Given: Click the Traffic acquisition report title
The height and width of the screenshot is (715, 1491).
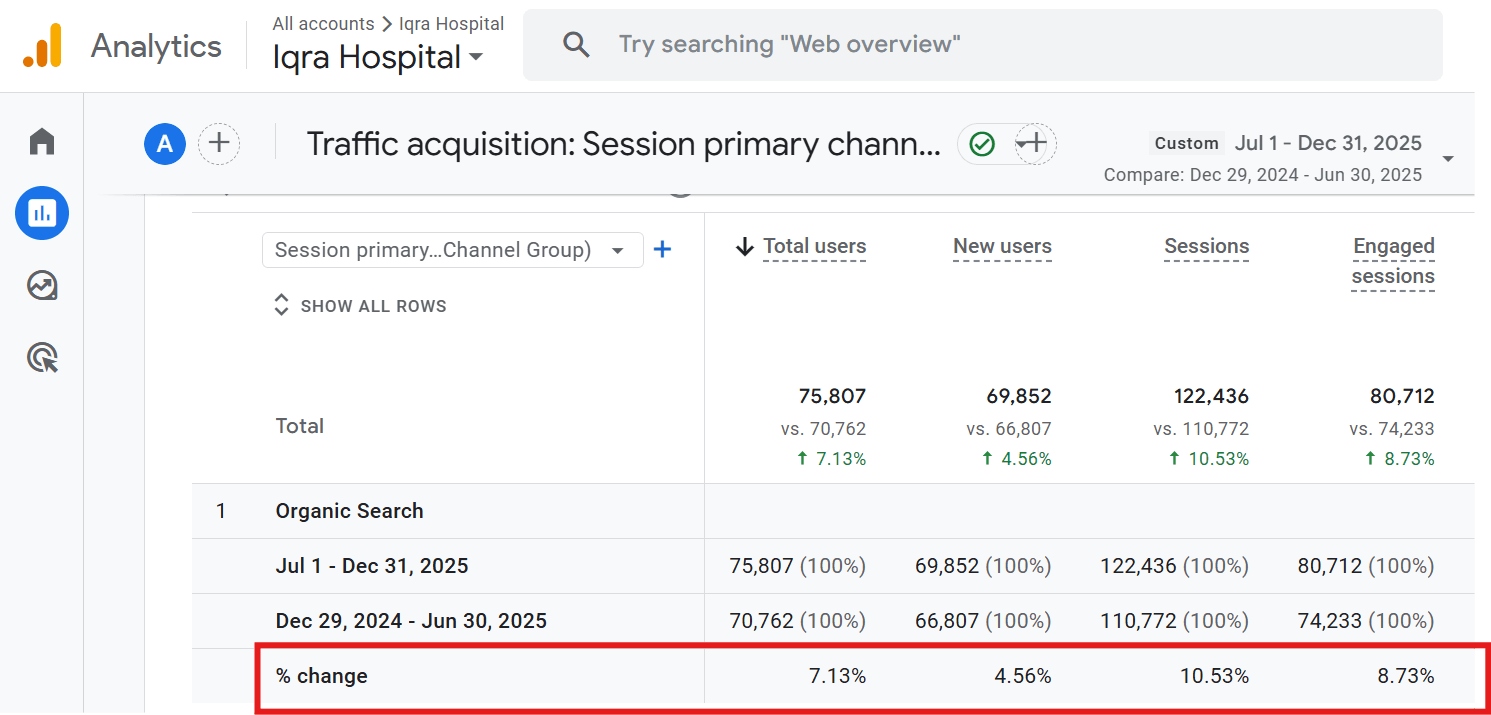Looking at the screenshot, I should tap(623, 144).
